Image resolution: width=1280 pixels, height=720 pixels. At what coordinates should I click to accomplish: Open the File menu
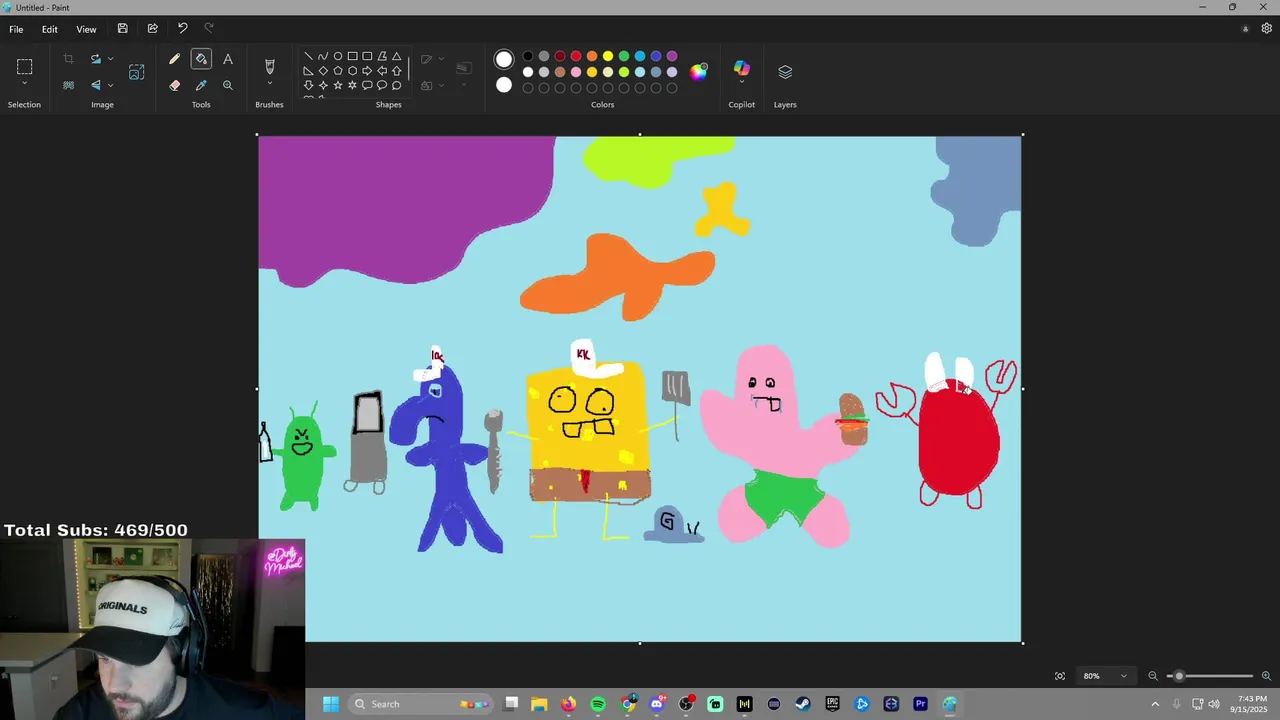pyautogui.click(x=16, y=29)
